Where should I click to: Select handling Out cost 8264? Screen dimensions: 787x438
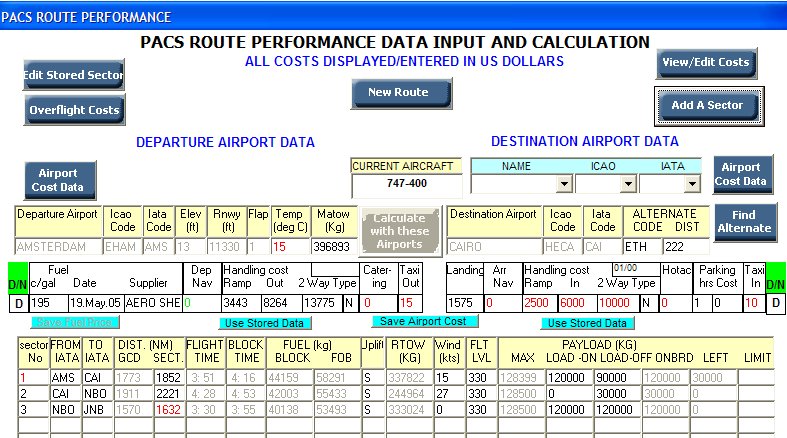[281, 303]
